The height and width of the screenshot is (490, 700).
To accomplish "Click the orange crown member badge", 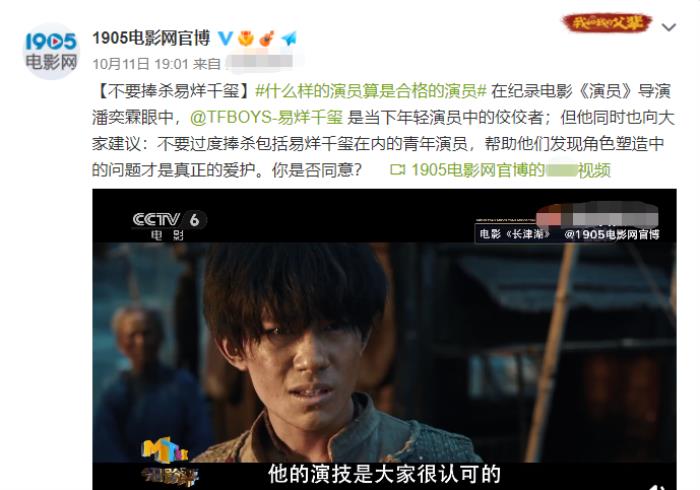I will click(x=246, y=38).
